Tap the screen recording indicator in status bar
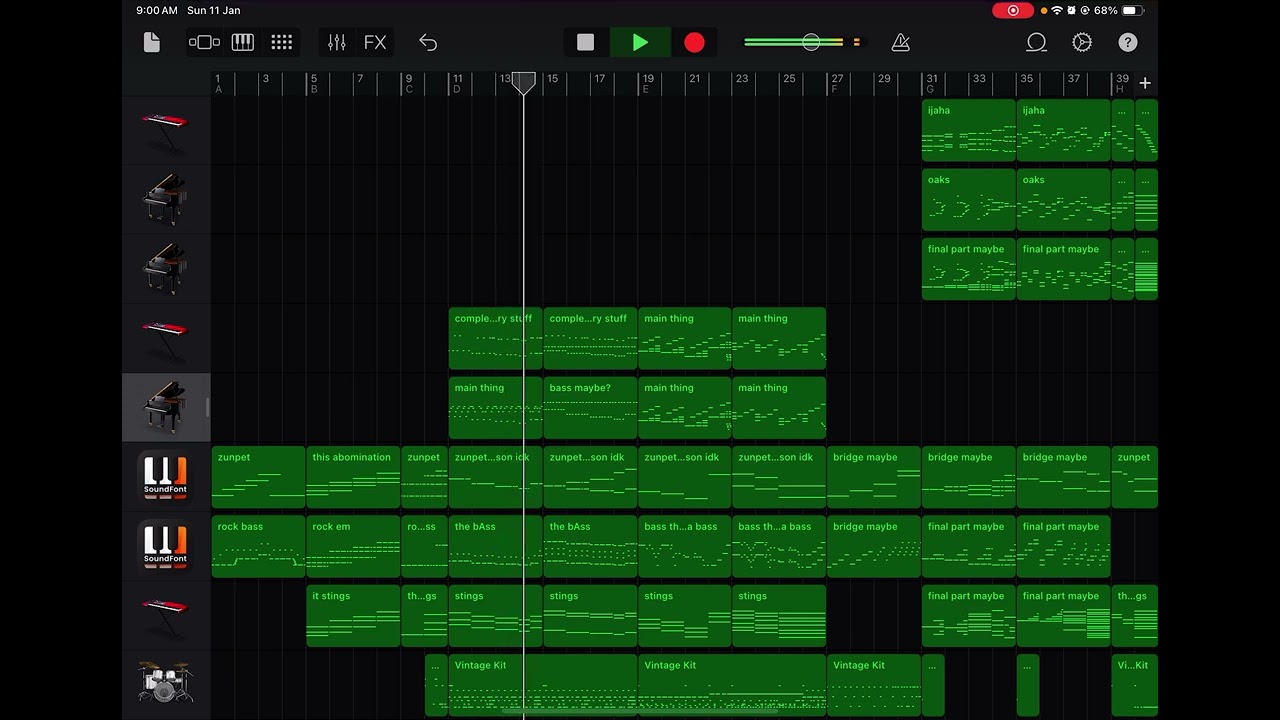This screenshot has height=720, width=1280. tap(1013, 10)
